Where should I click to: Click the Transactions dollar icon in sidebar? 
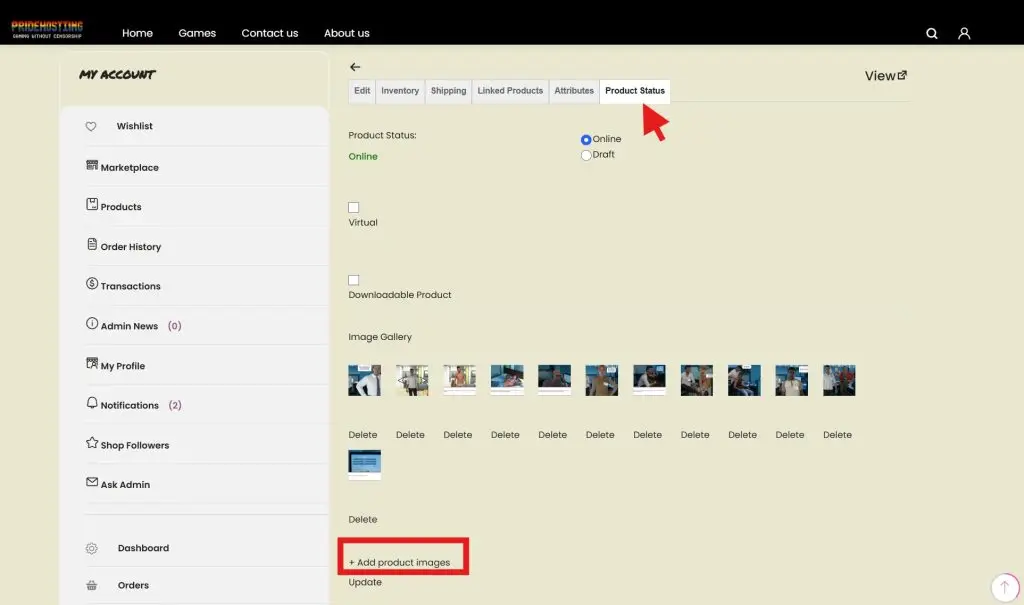[92, 285]
